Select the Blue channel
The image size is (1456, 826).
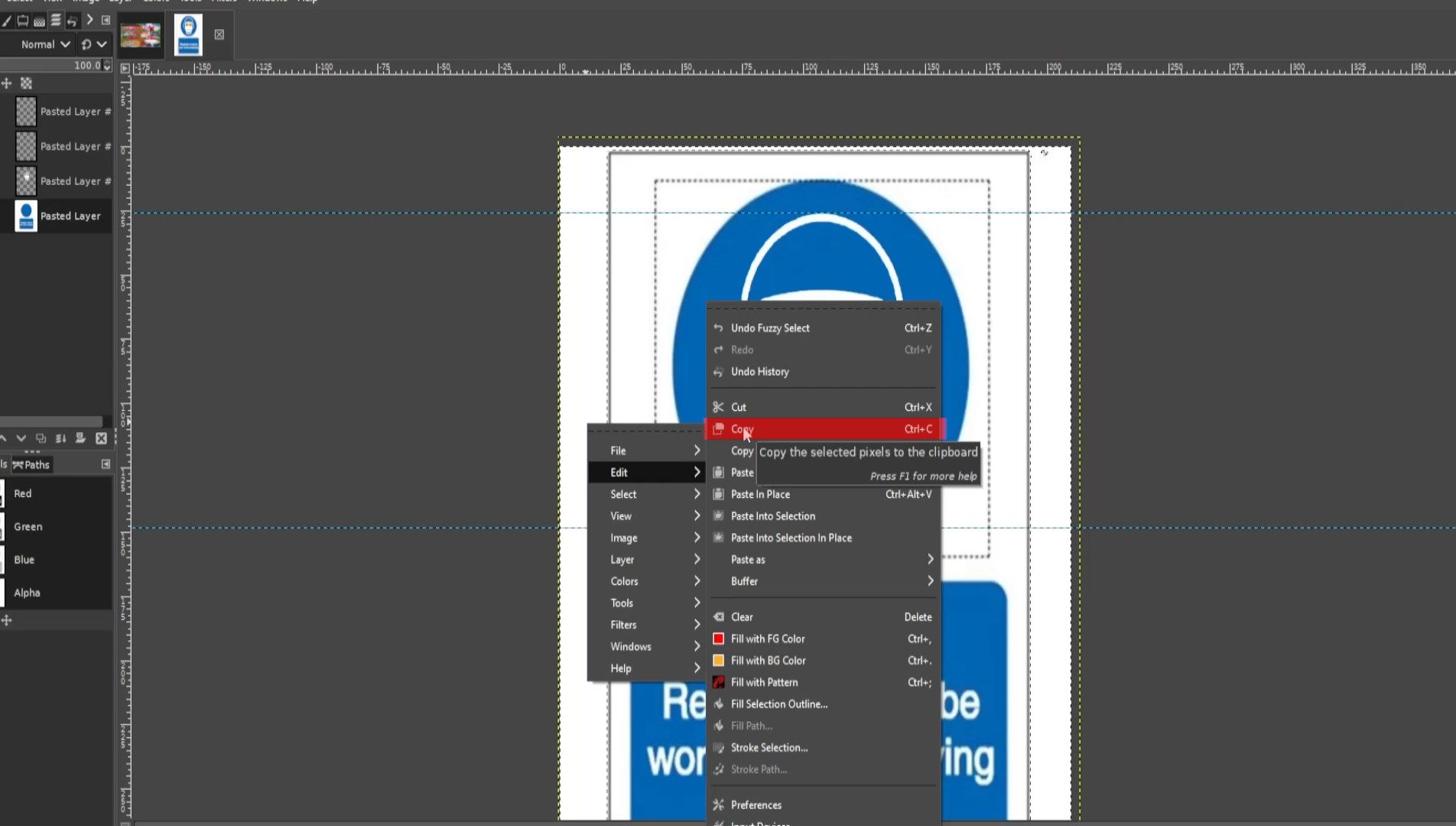[57, 560]
